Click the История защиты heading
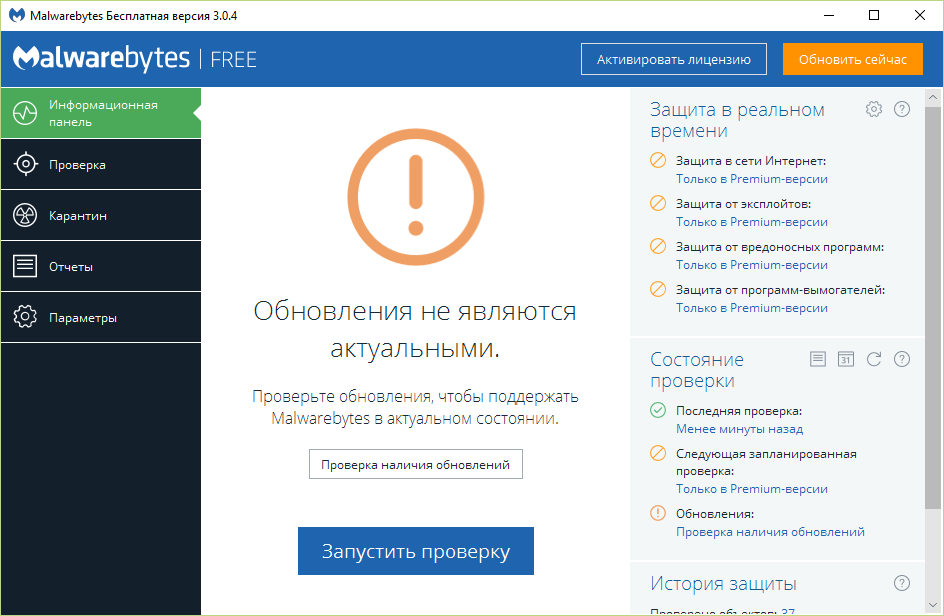 pos(723,583)
